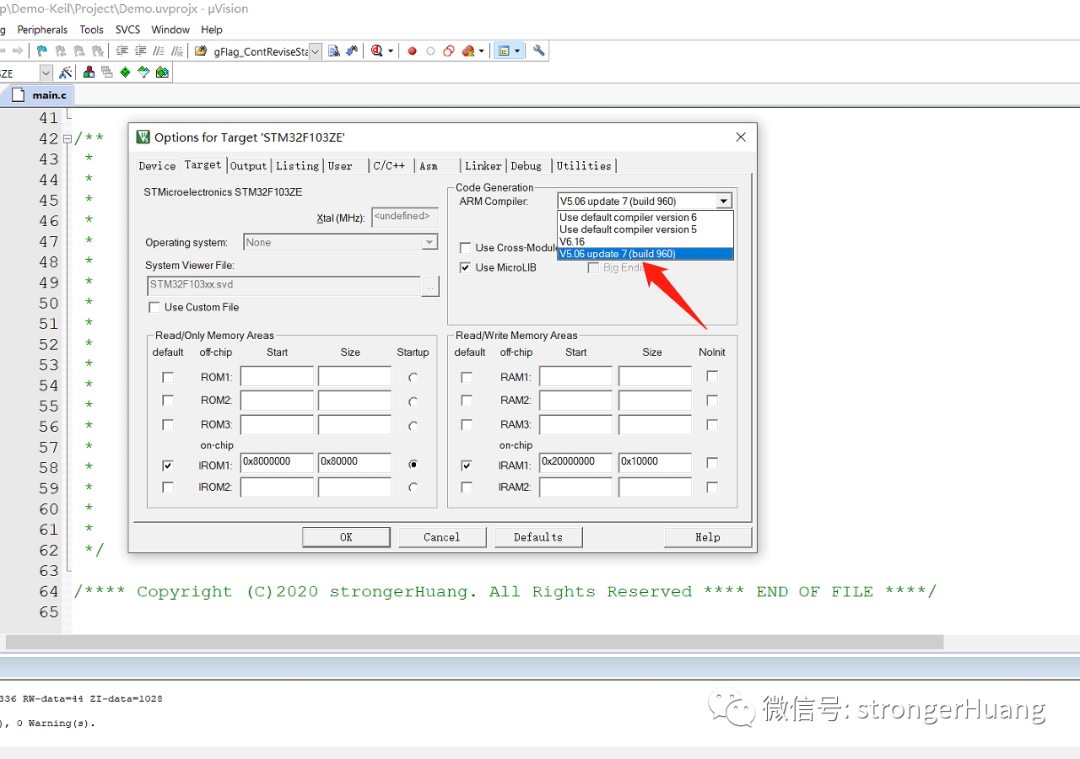Open the Utilities tab

tap(584, 166)
